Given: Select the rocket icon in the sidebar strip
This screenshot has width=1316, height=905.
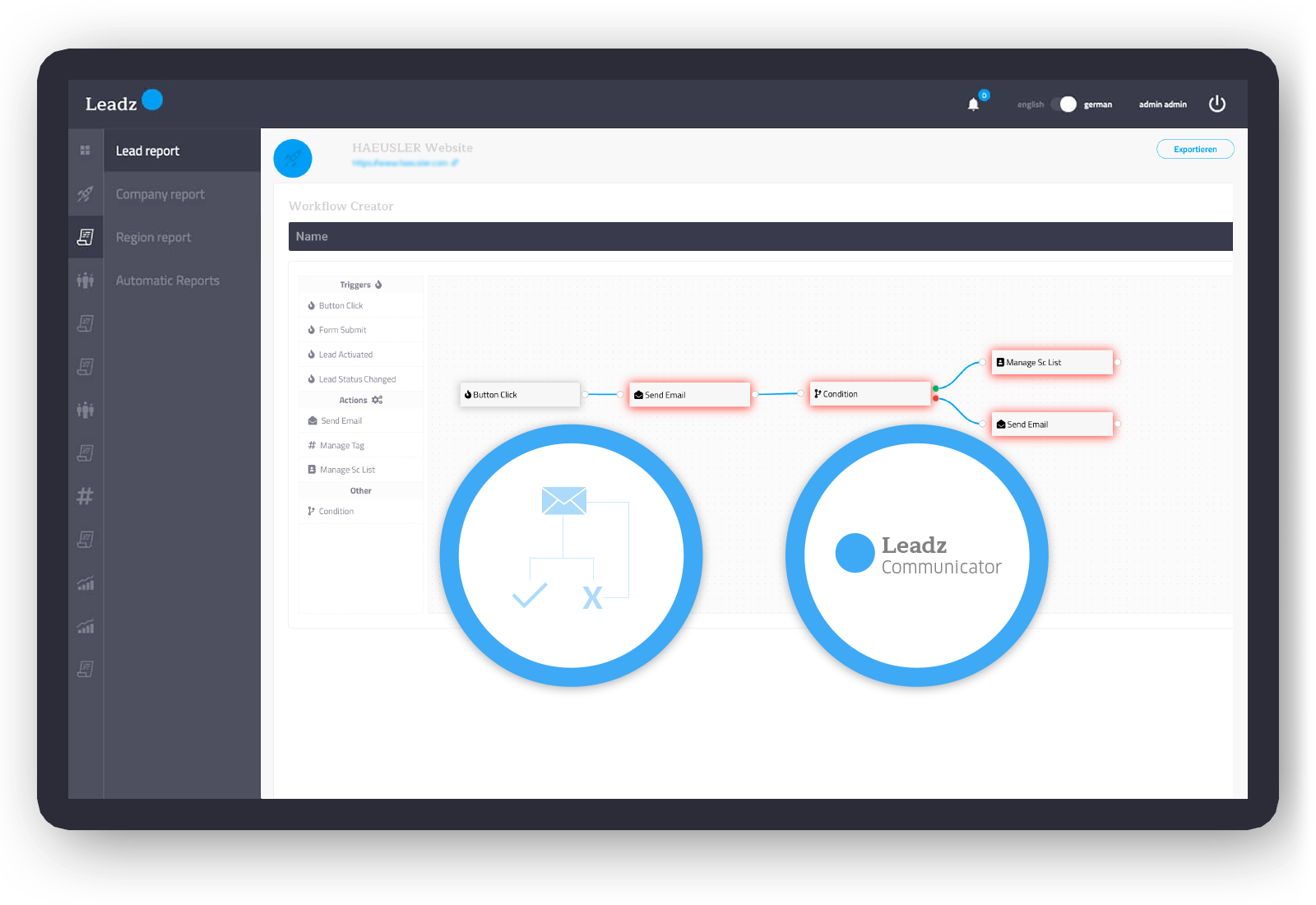Looking at the screenshot, I should point(85,194).
